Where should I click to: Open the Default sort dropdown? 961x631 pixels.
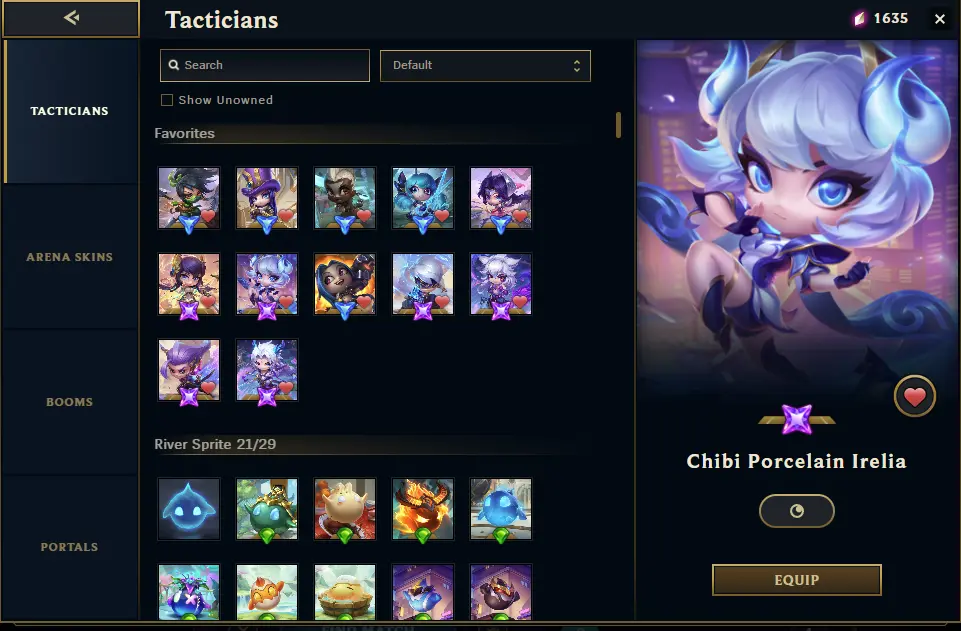(485, 66)
